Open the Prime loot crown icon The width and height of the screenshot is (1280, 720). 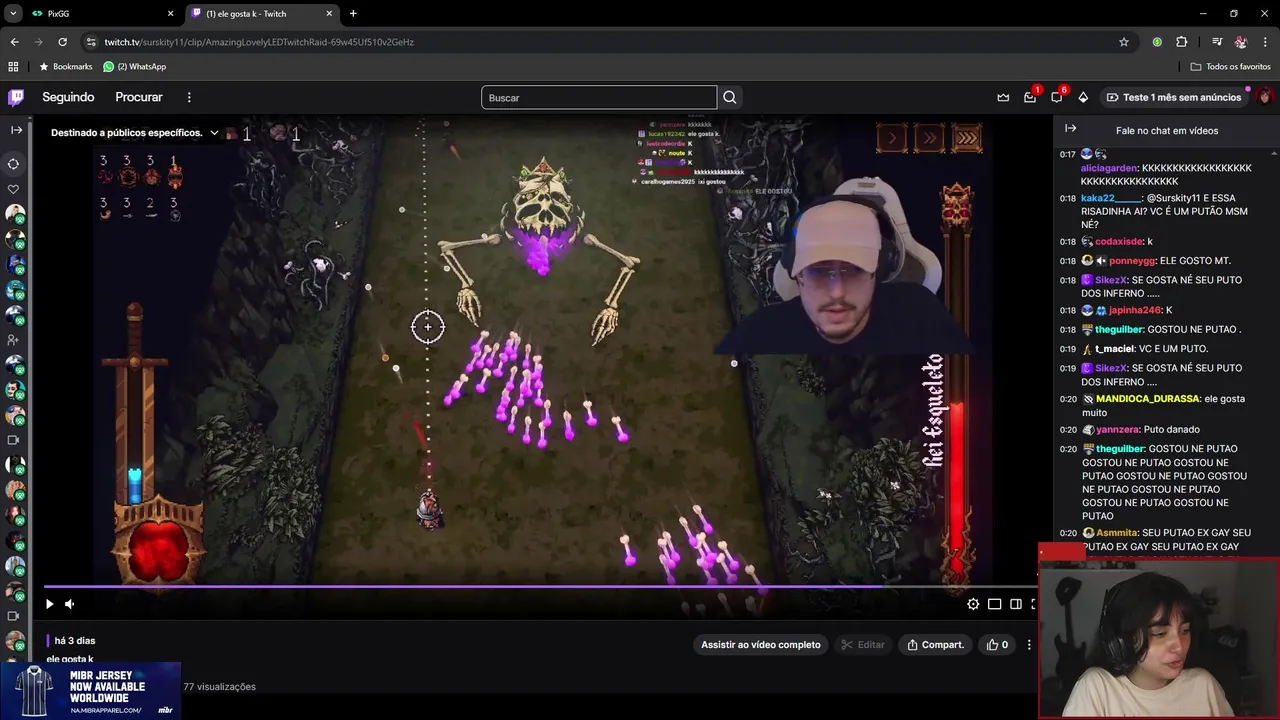tap(1003, 97)
